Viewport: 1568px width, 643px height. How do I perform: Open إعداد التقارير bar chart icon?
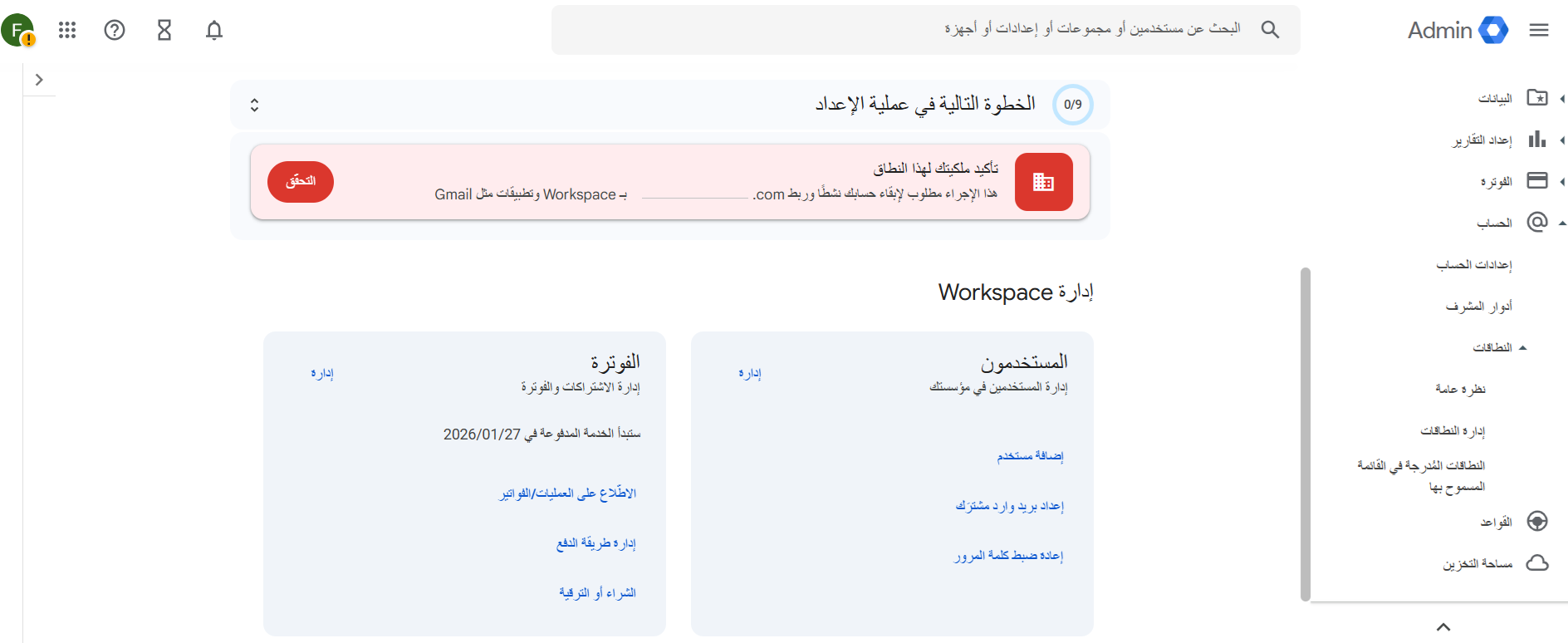pyautogui.click(x=1537, y=140)
